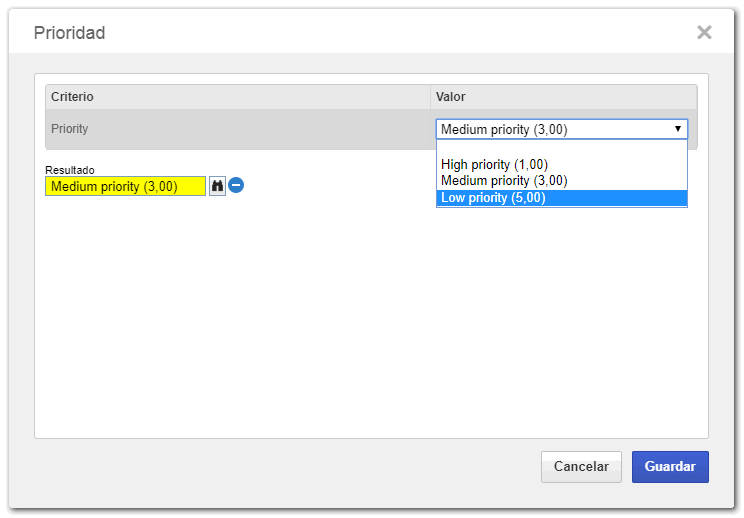Select the Priority criterion row
The width and height of the screenshot is (744, 518).
[x=238, y=129]
